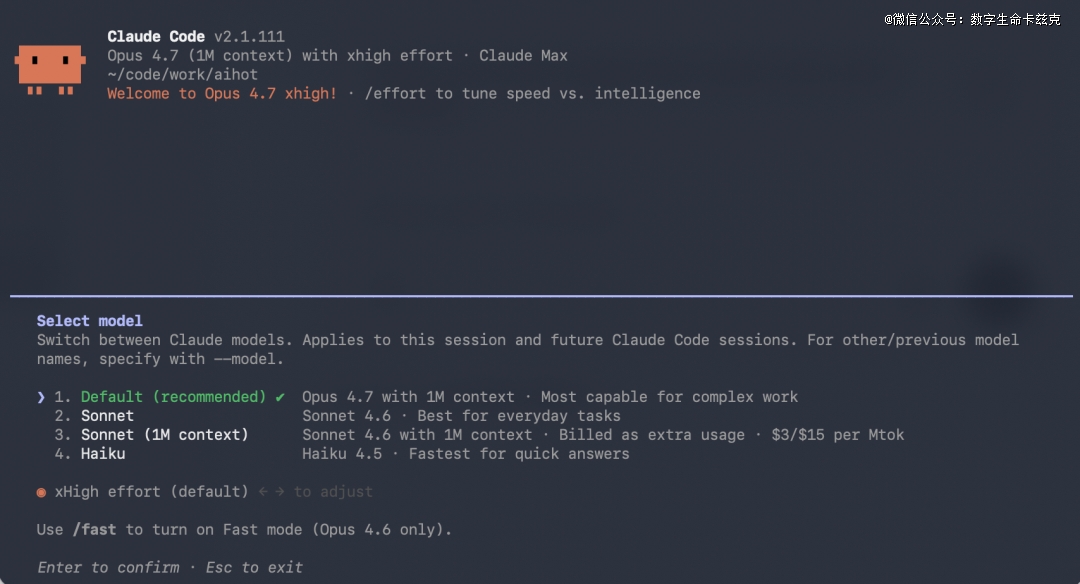Select the Default (recommended) model option

[x=173, y=397]
